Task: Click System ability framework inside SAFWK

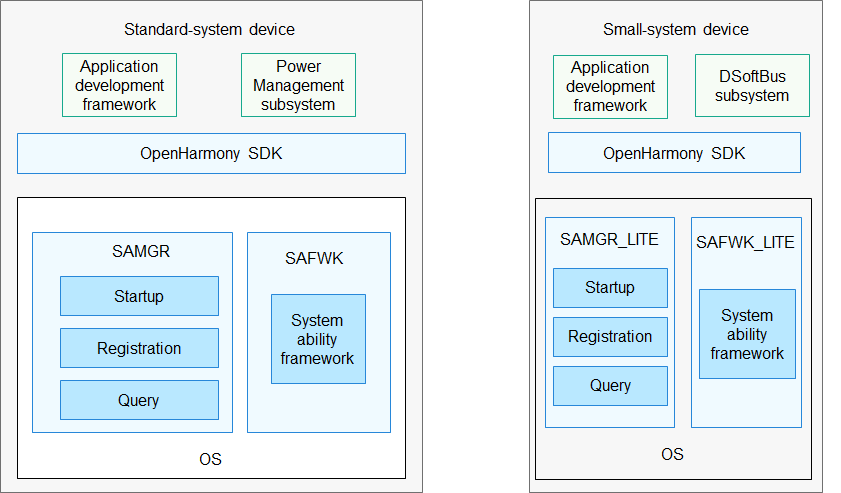Action: click(318, 339)
